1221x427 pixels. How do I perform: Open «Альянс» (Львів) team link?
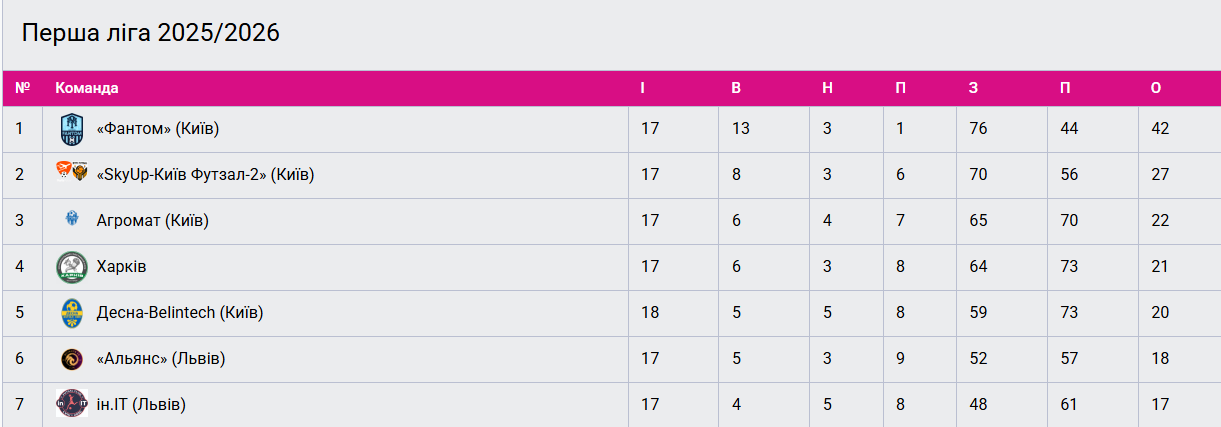tap(160, 358)
